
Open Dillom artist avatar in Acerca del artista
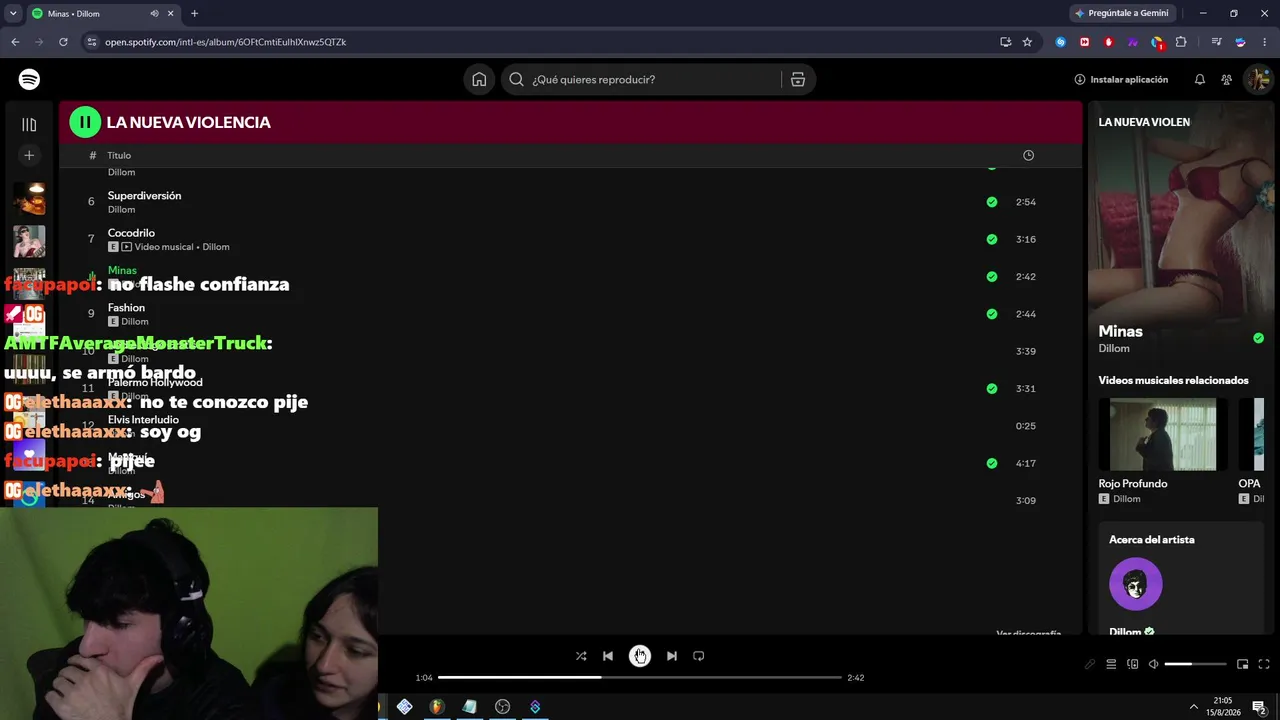point(1136,584)
